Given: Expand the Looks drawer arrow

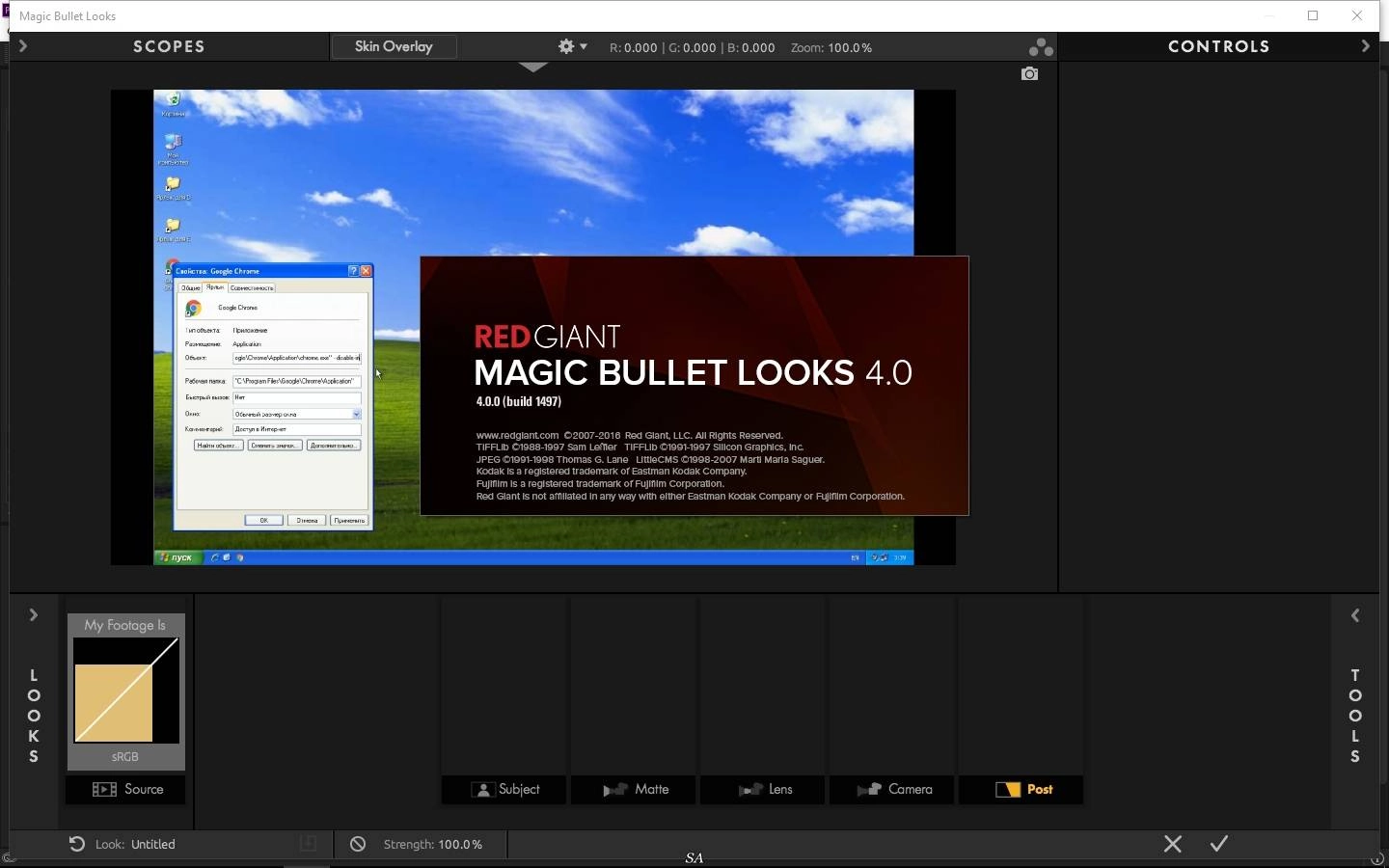Looking at the screenshot, I should click(x=33, y=615).
